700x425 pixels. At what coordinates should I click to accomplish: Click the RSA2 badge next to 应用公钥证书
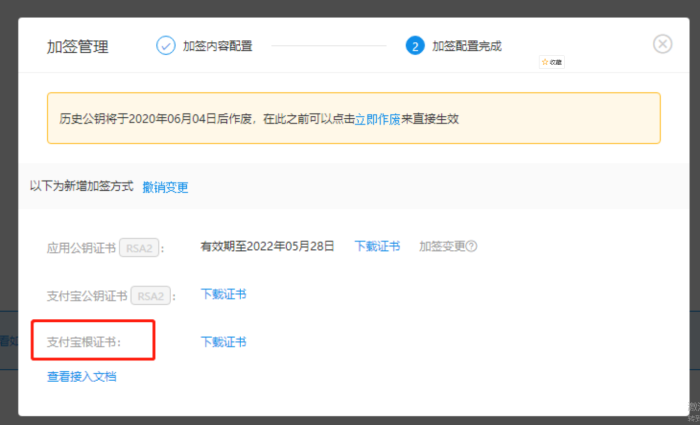pos(139,248)
